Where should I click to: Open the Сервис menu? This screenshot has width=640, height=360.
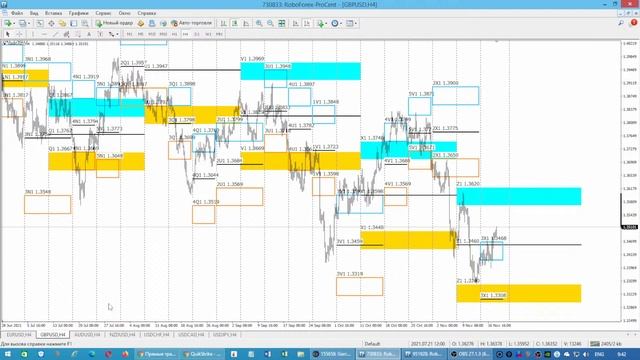(x=103, y=13)
